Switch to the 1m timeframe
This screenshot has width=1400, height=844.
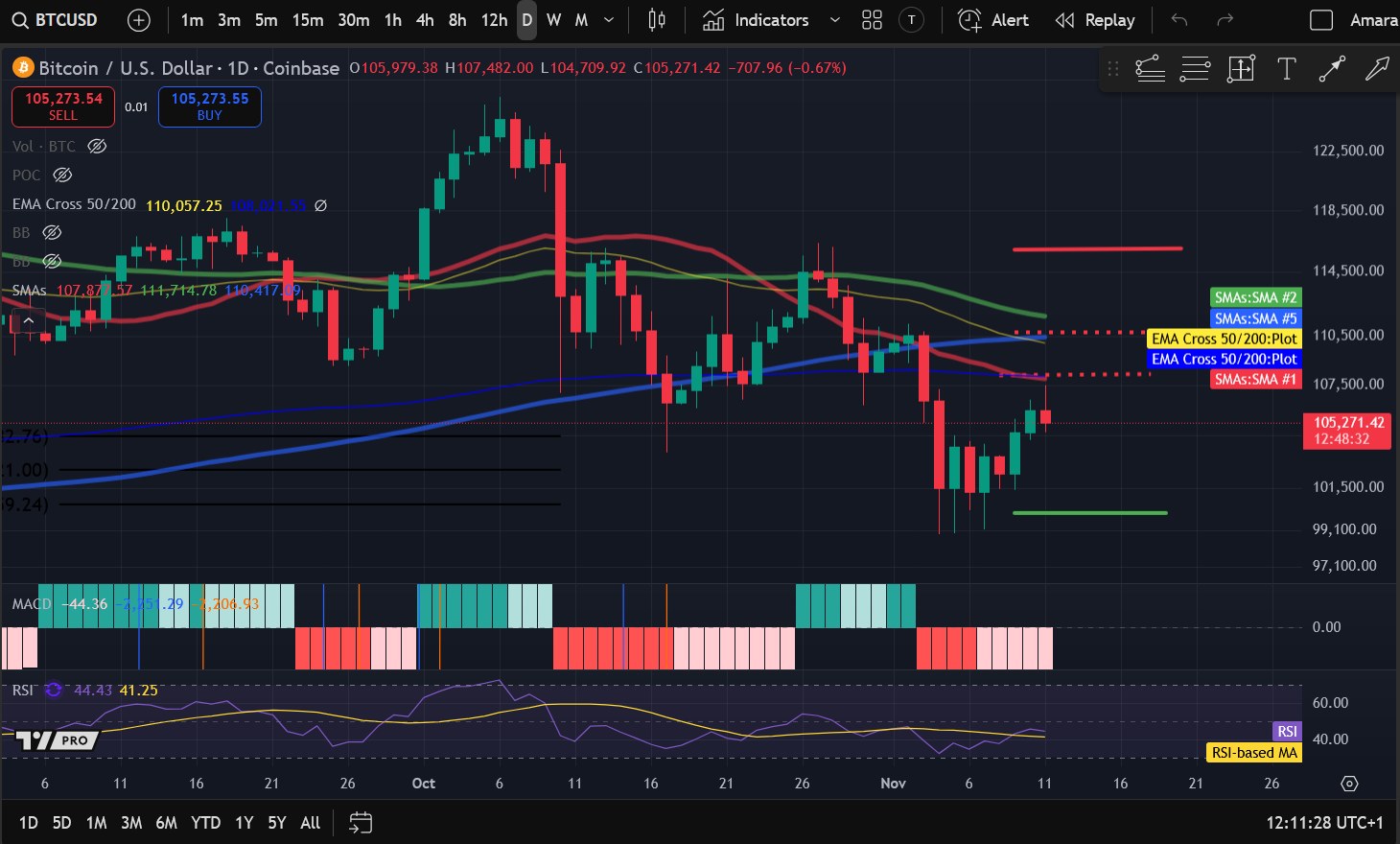pyautogui.click(x=192, y=20)
